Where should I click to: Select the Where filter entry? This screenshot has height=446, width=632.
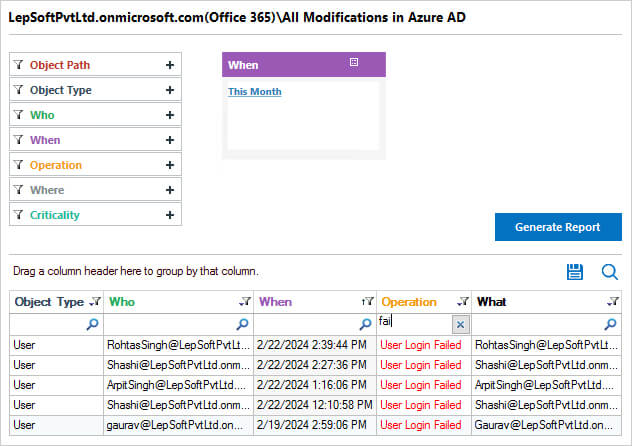[96, 190]
